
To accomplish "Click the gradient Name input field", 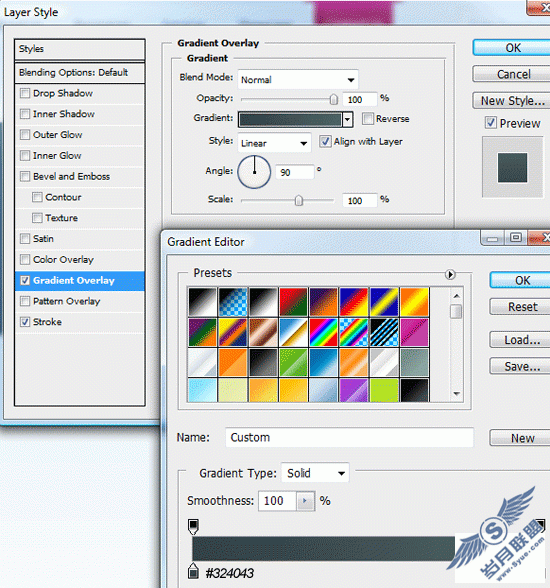I will [349, 437].
